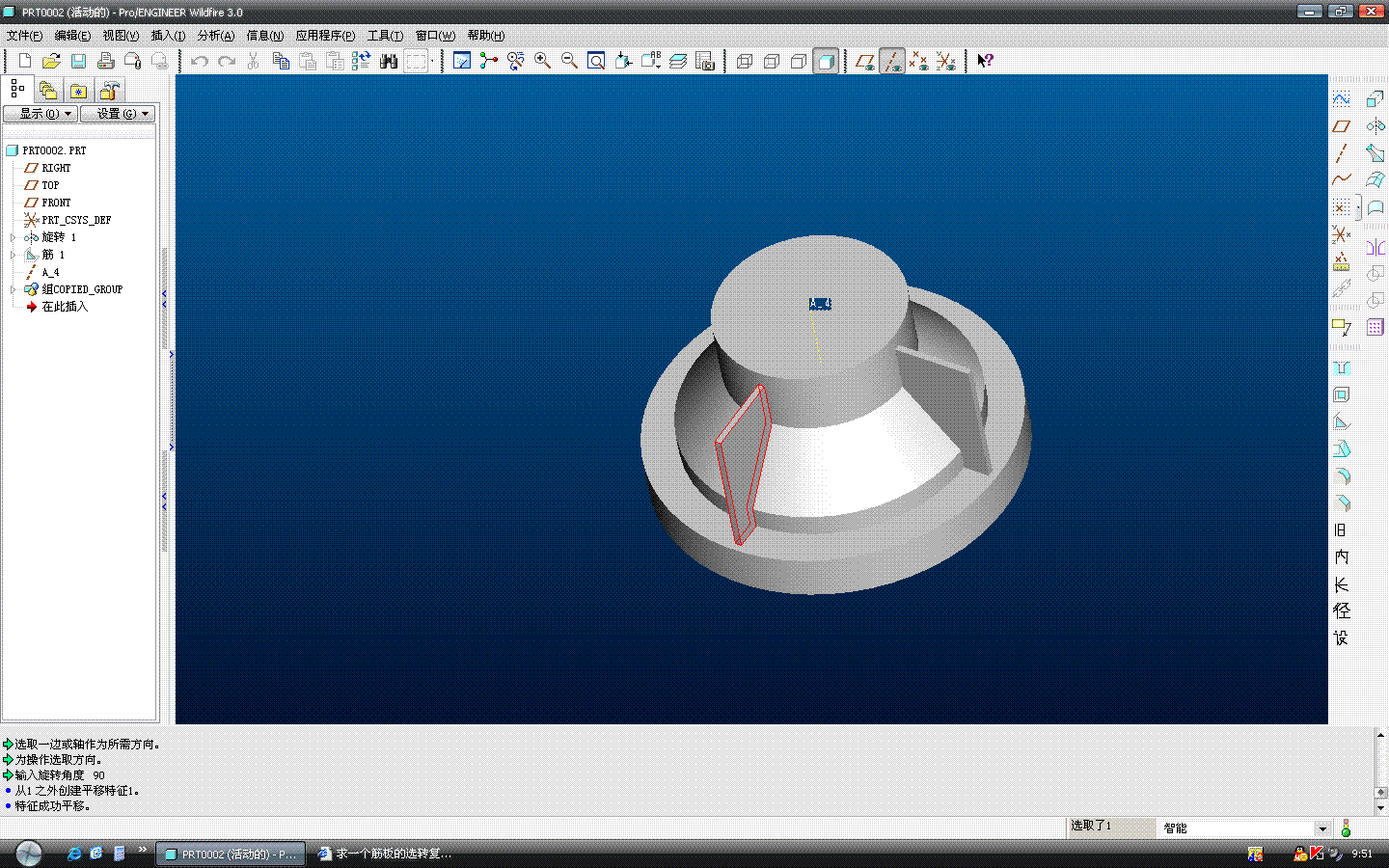Open the 工具(T) menu
This screenshot has height=868, width=1389.
385,36
